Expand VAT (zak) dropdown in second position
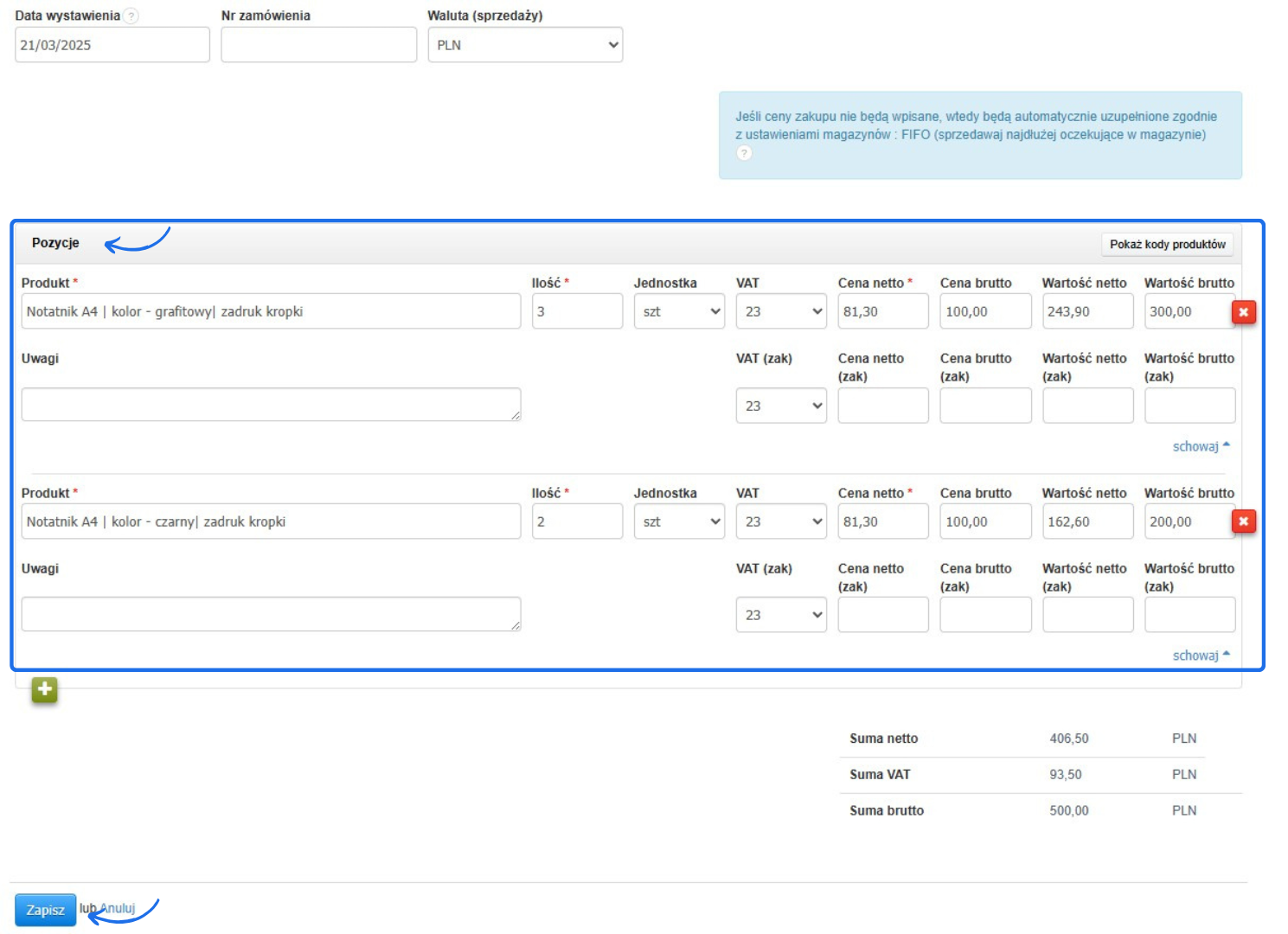 click(x=781, y=615)
